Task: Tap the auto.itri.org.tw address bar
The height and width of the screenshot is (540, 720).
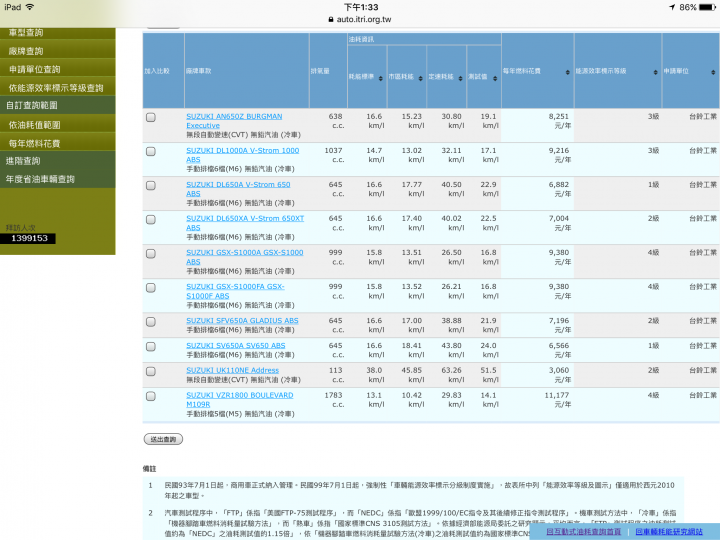Action: (360, 19)
